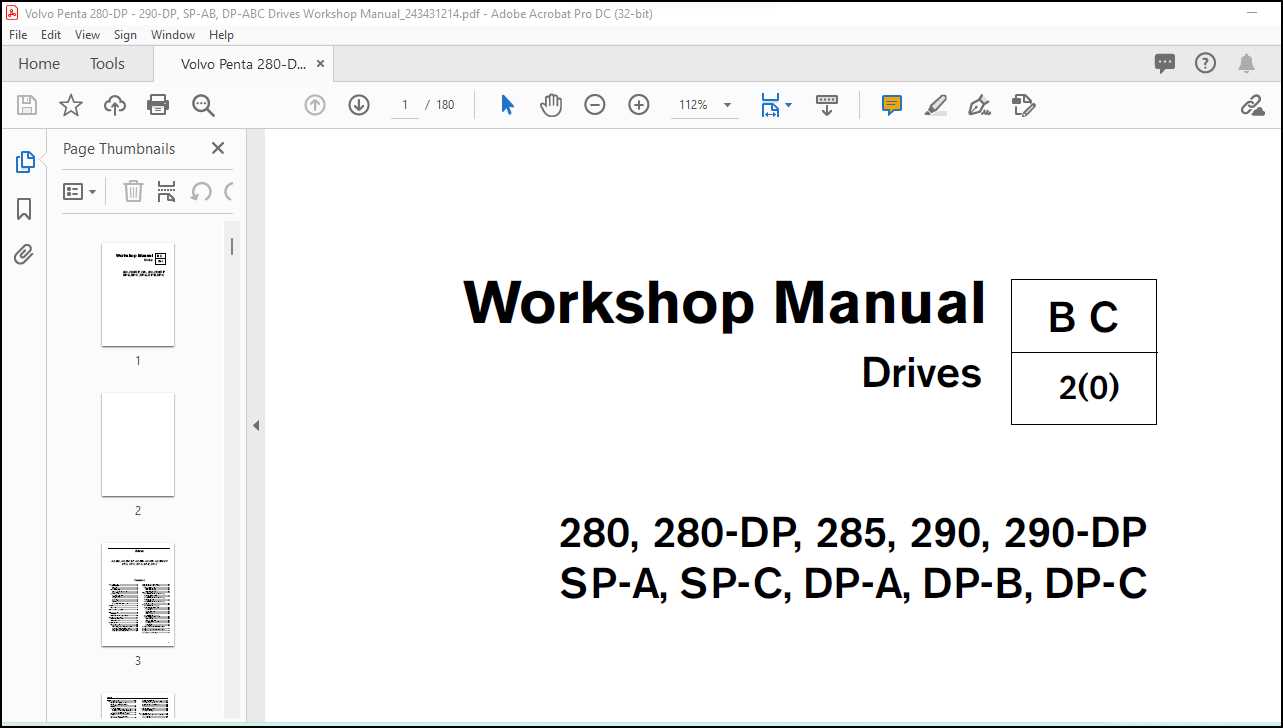The image size is (1283, 728).
Task: Select the Volvo Penta 280-D... document tab
Action: 243,63
